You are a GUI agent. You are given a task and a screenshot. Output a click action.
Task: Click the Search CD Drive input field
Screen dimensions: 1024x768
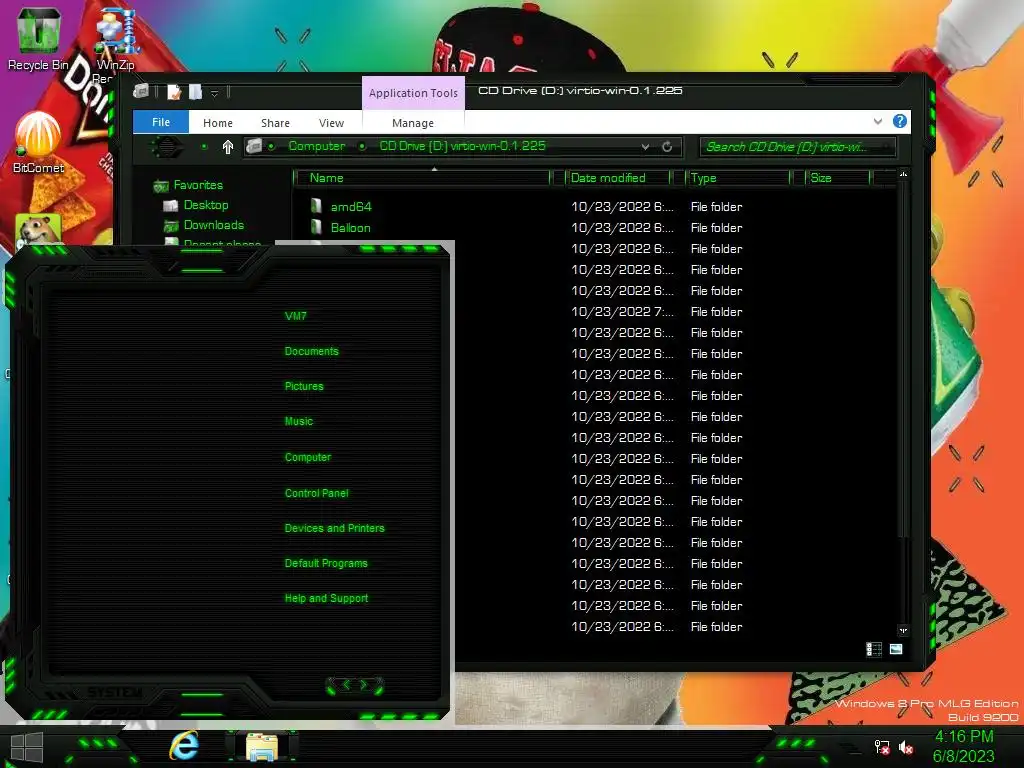tap(797, 147)
